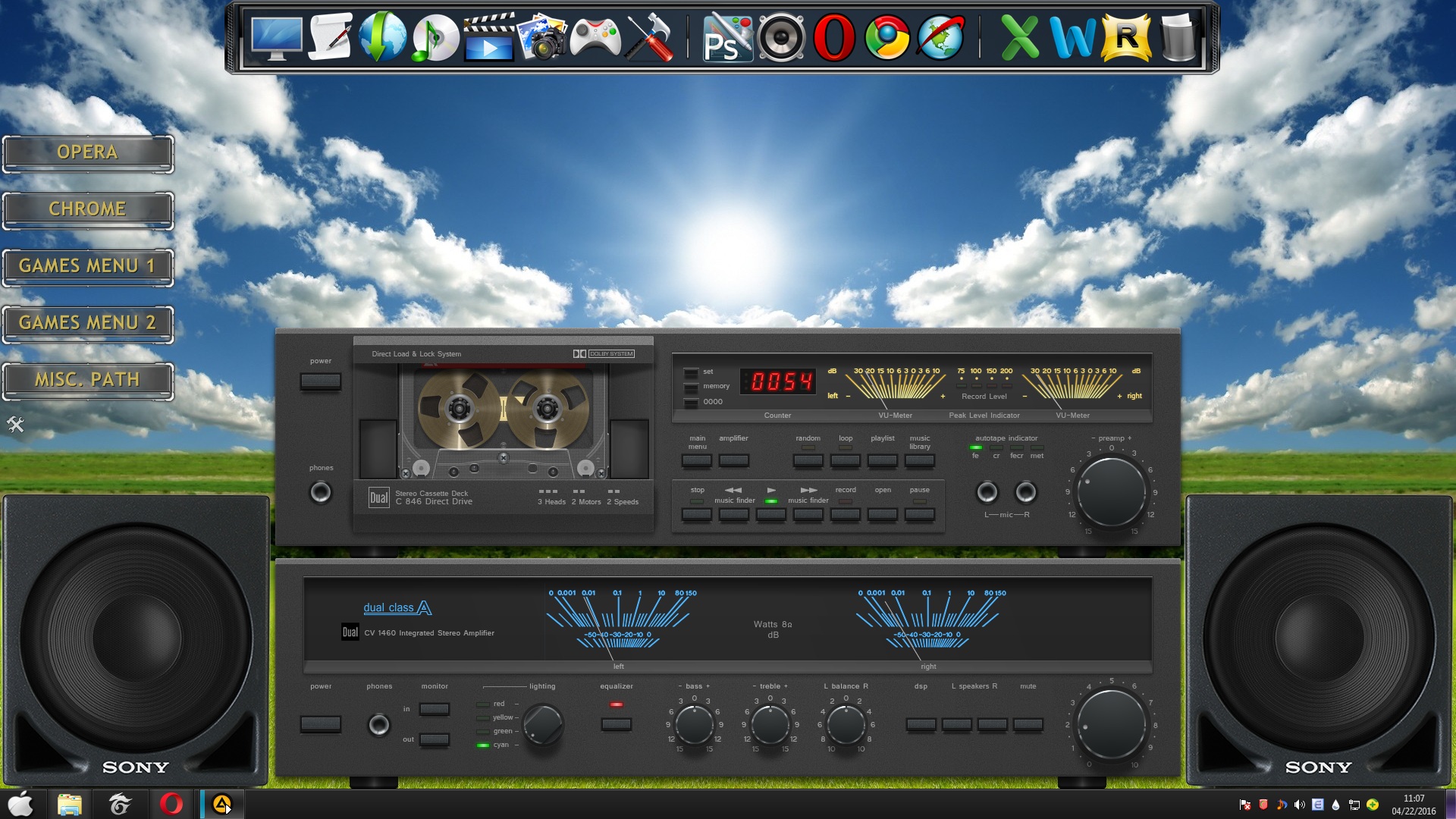Toggle loop playback on the deck
The width and height of the screenshot is (1456, 819).
click(x=845, y=460)
